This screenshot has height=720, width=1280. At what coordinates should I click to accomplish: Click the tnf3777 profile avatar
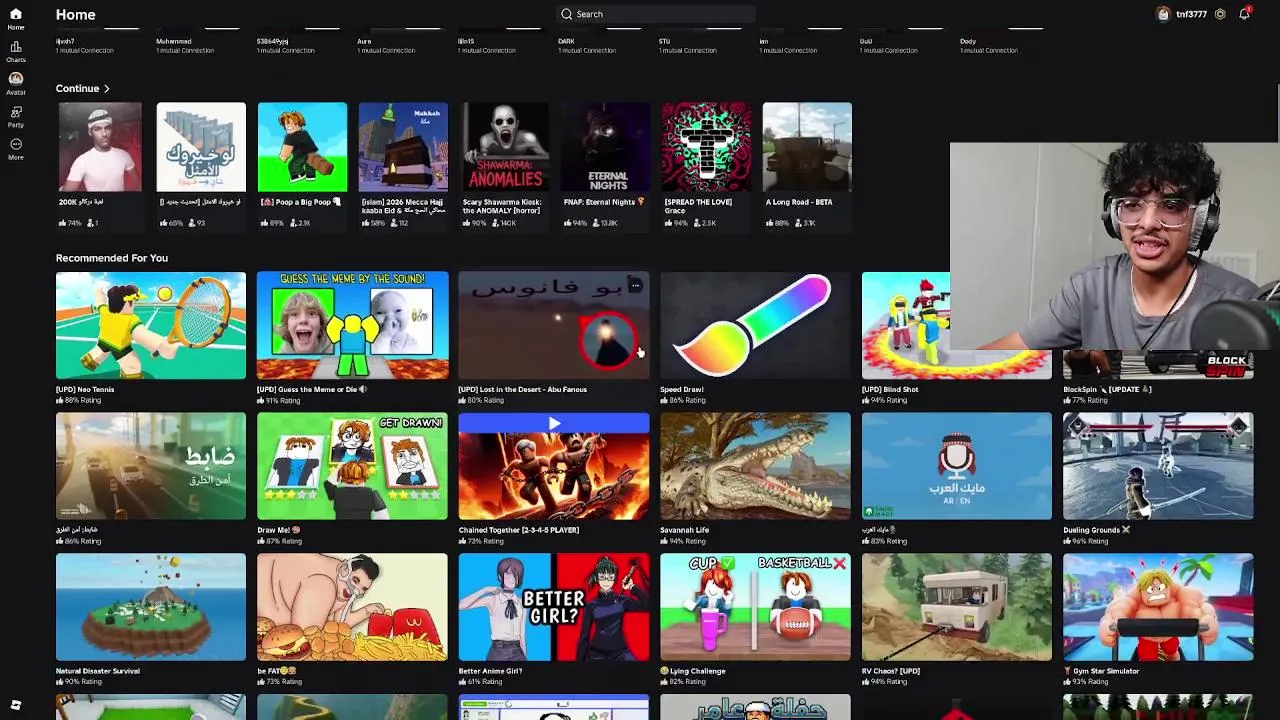pos(1163,14)
